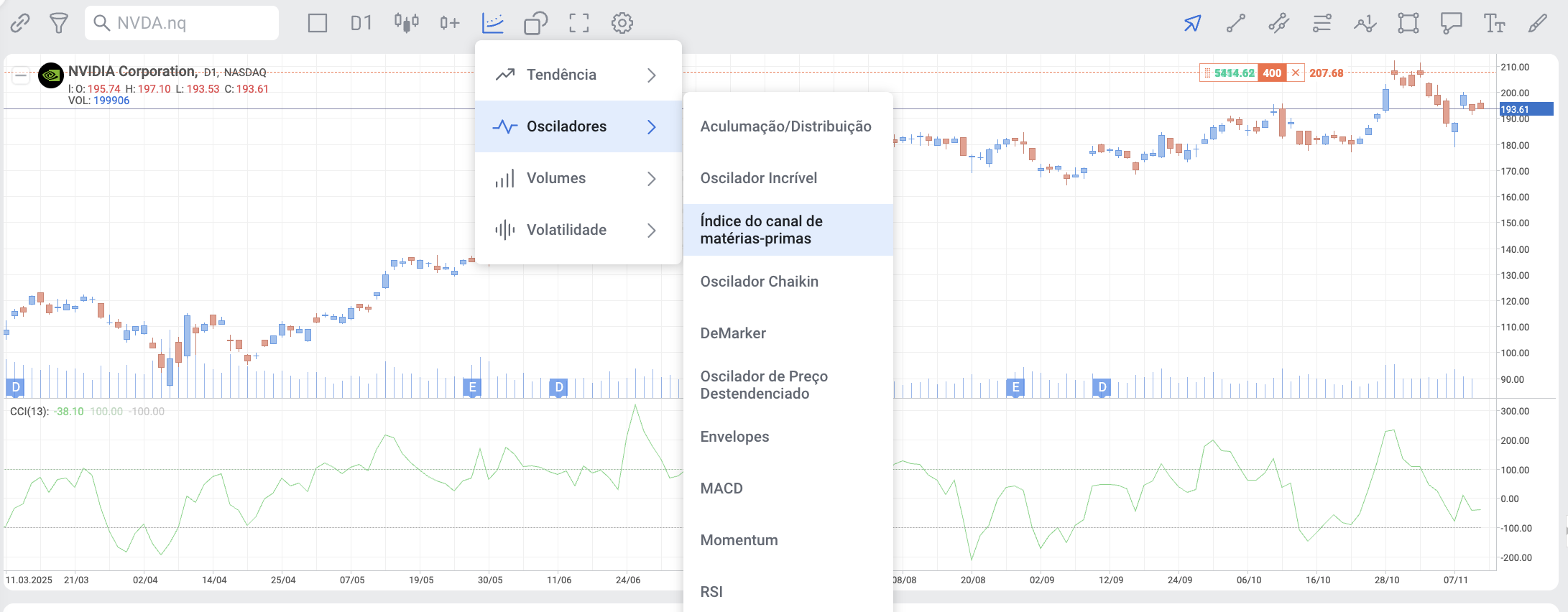Viewport: 1568px width, 612px height.
Task: Select the brush pencil tool
Action: coord(1538,23)
